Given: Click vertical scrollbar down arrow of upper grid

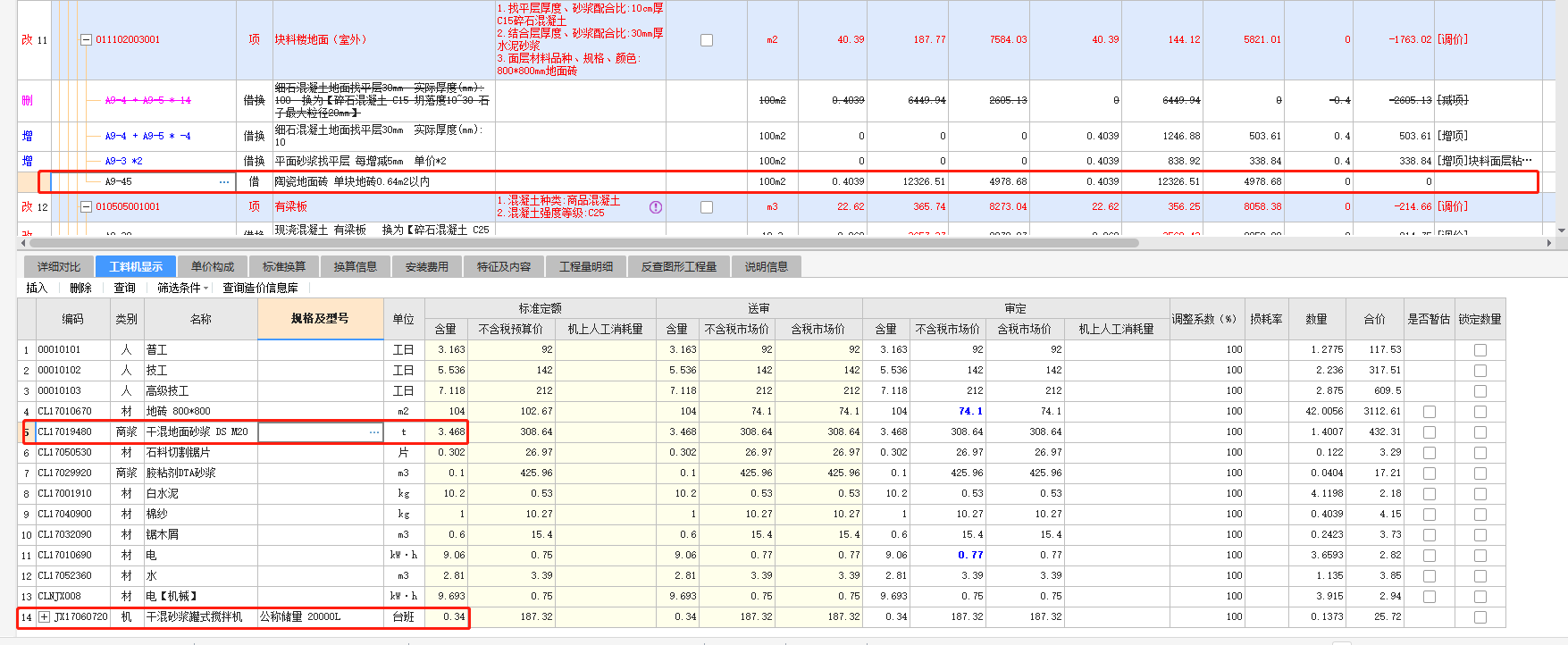Looking at the screenshot, I should click(1562, 230).
